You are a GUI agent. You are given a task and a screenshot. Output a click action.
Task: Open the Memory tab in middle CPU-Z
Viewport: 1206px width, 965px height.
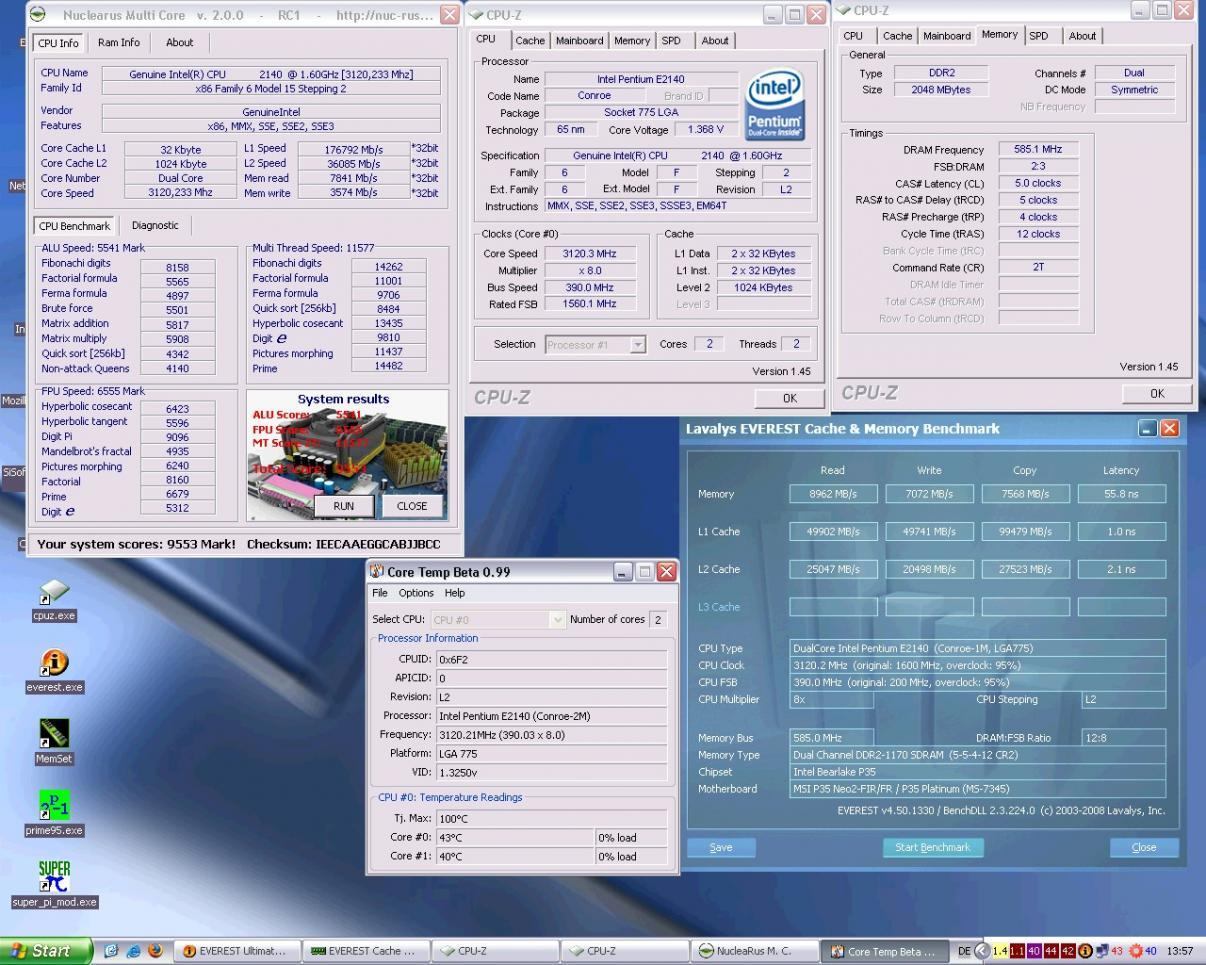tap(632, 41)
